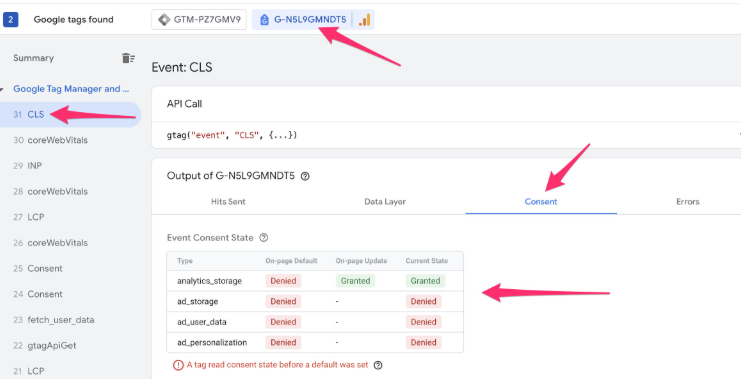Expand the gtag event API call code
Viewport: 741px width, 379px height.
click(232, 135)
